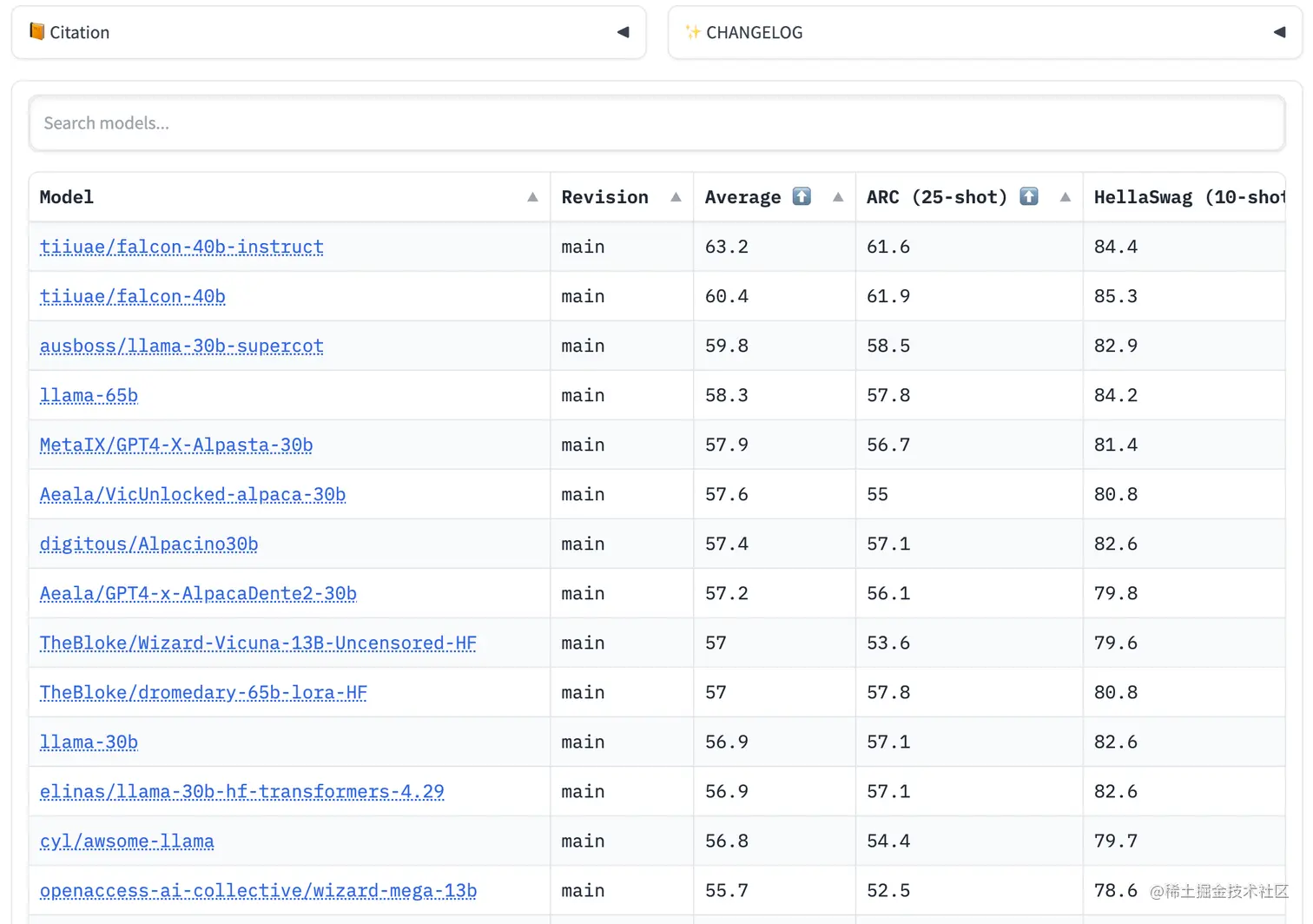This screenshot has width=1313, height=924.
Task: Open openaccess-ai-collective/wizard-mega-13b link
Action: pos(258,890)
